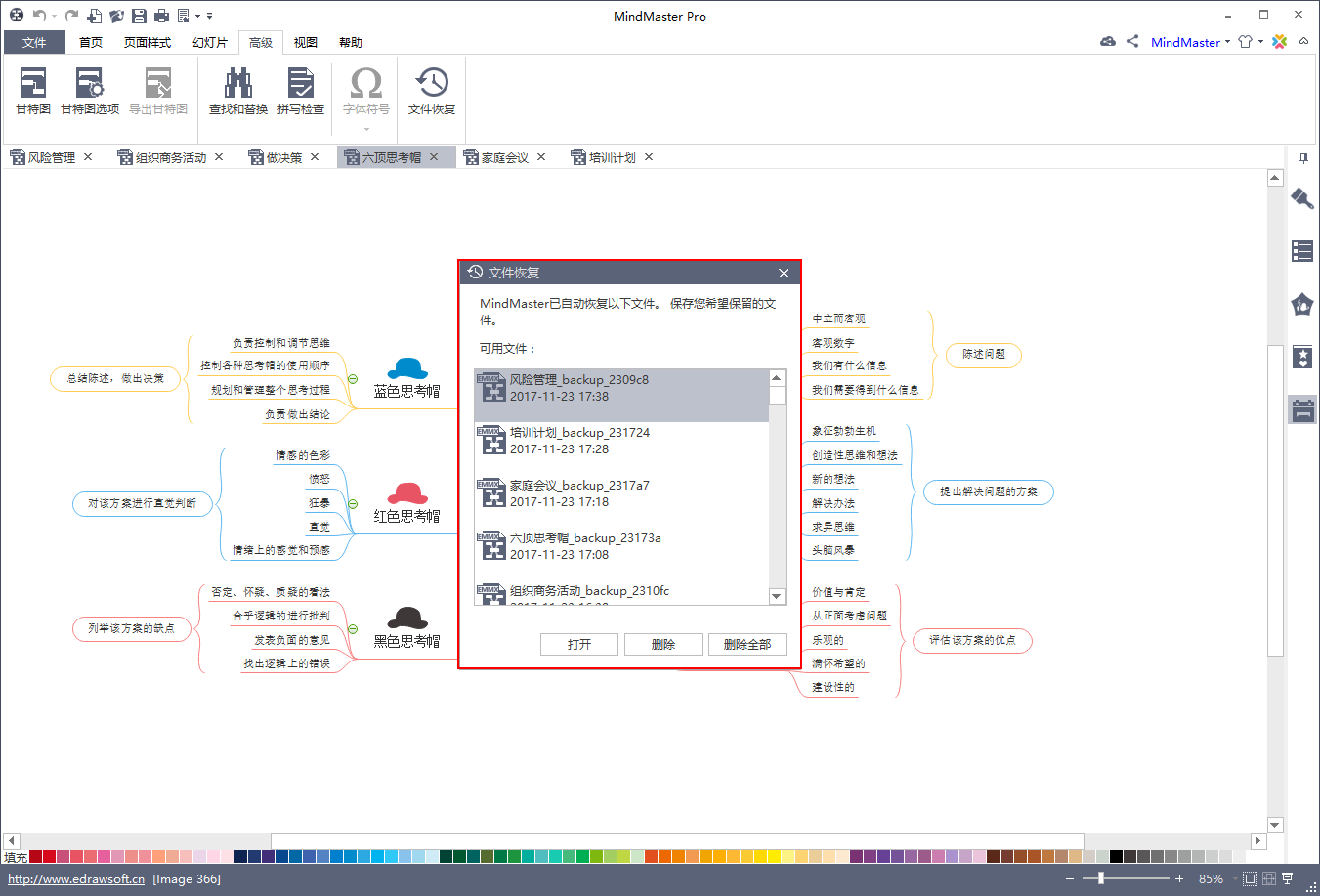
Task: Switch to the 帮助 (Help) ribbon tab
Action: (x=351, y=42)
